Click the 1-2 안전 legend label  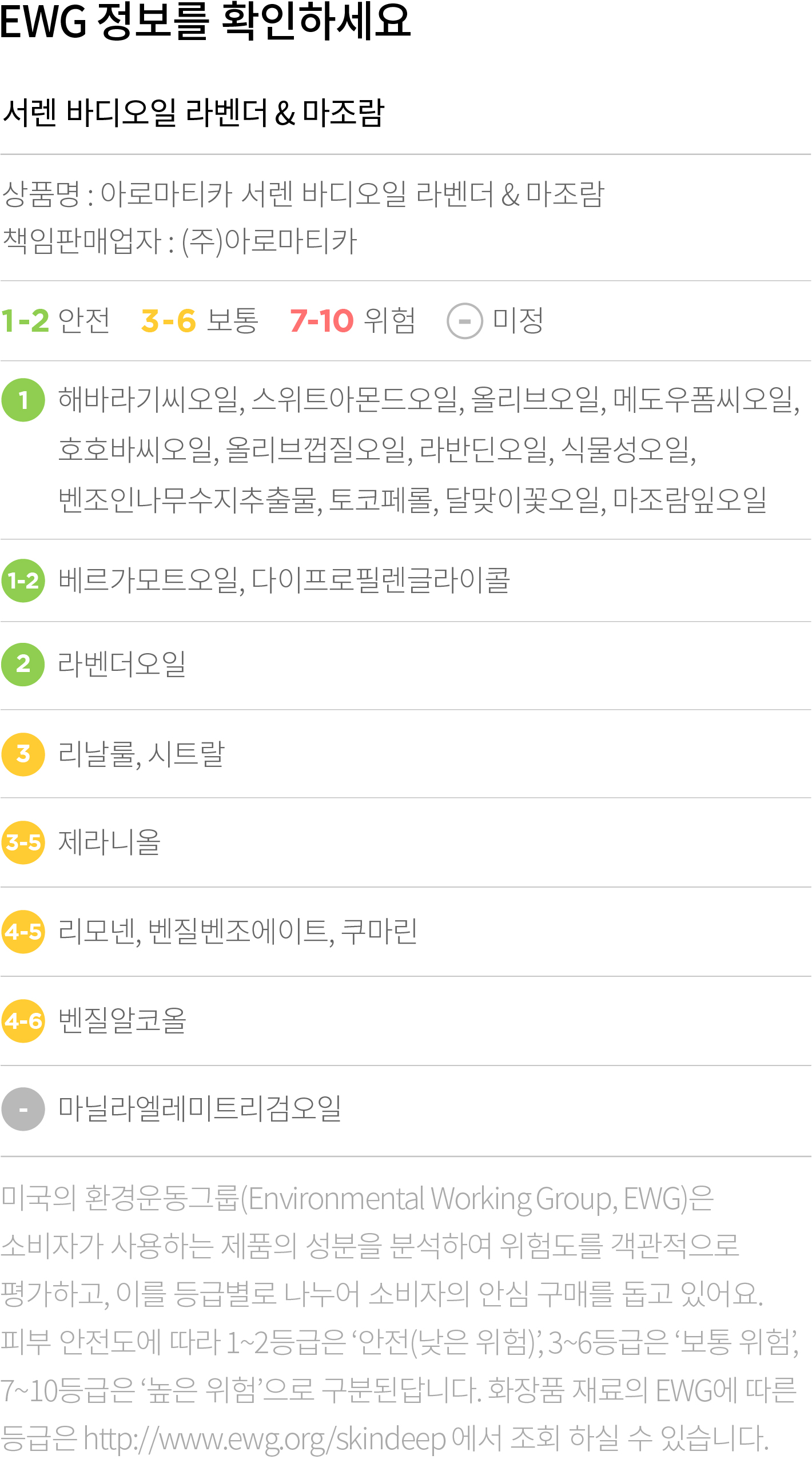[55, 320]
